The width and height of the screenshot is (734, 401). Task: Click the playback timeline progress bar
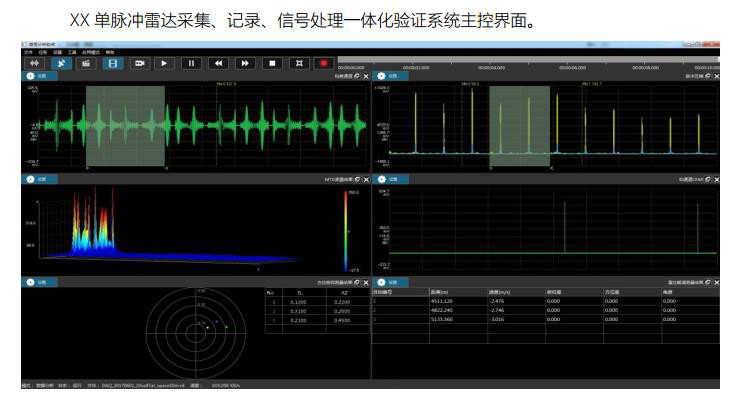(530, 59)
